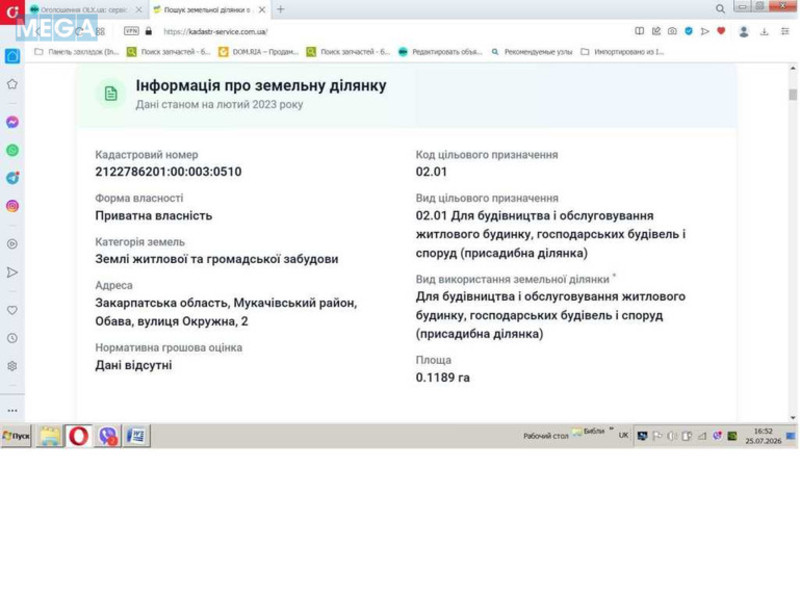Open the 'Рекомендуемые узлы' bookmark
Screen dimensions: 800x598
tap(532, 52)
